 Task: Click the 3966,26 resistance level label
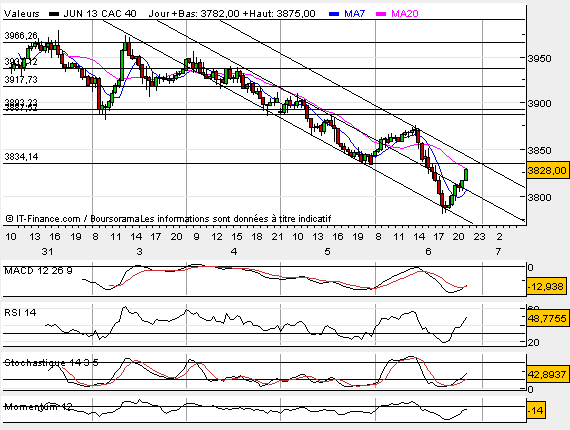coord(21,36)
